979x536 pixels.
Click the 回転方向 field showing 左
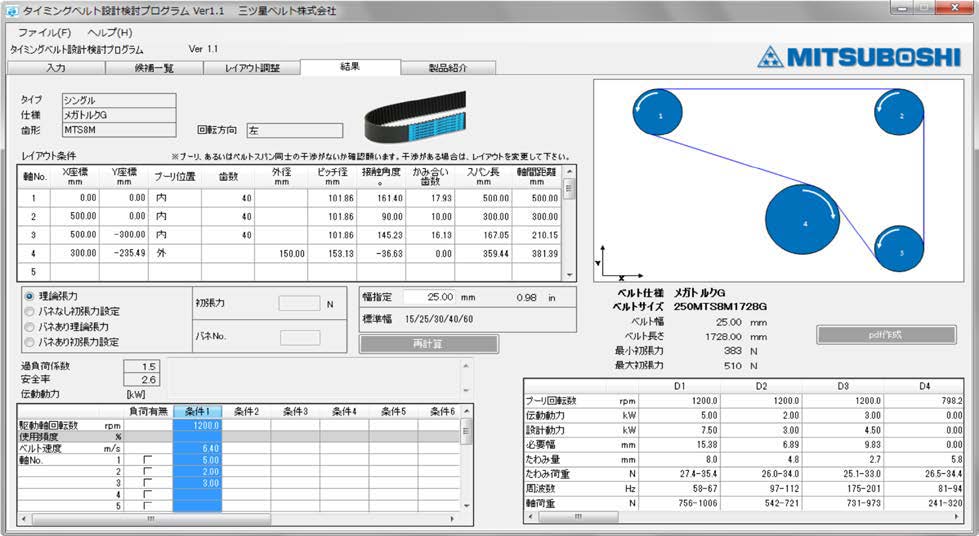pos(295,130)
